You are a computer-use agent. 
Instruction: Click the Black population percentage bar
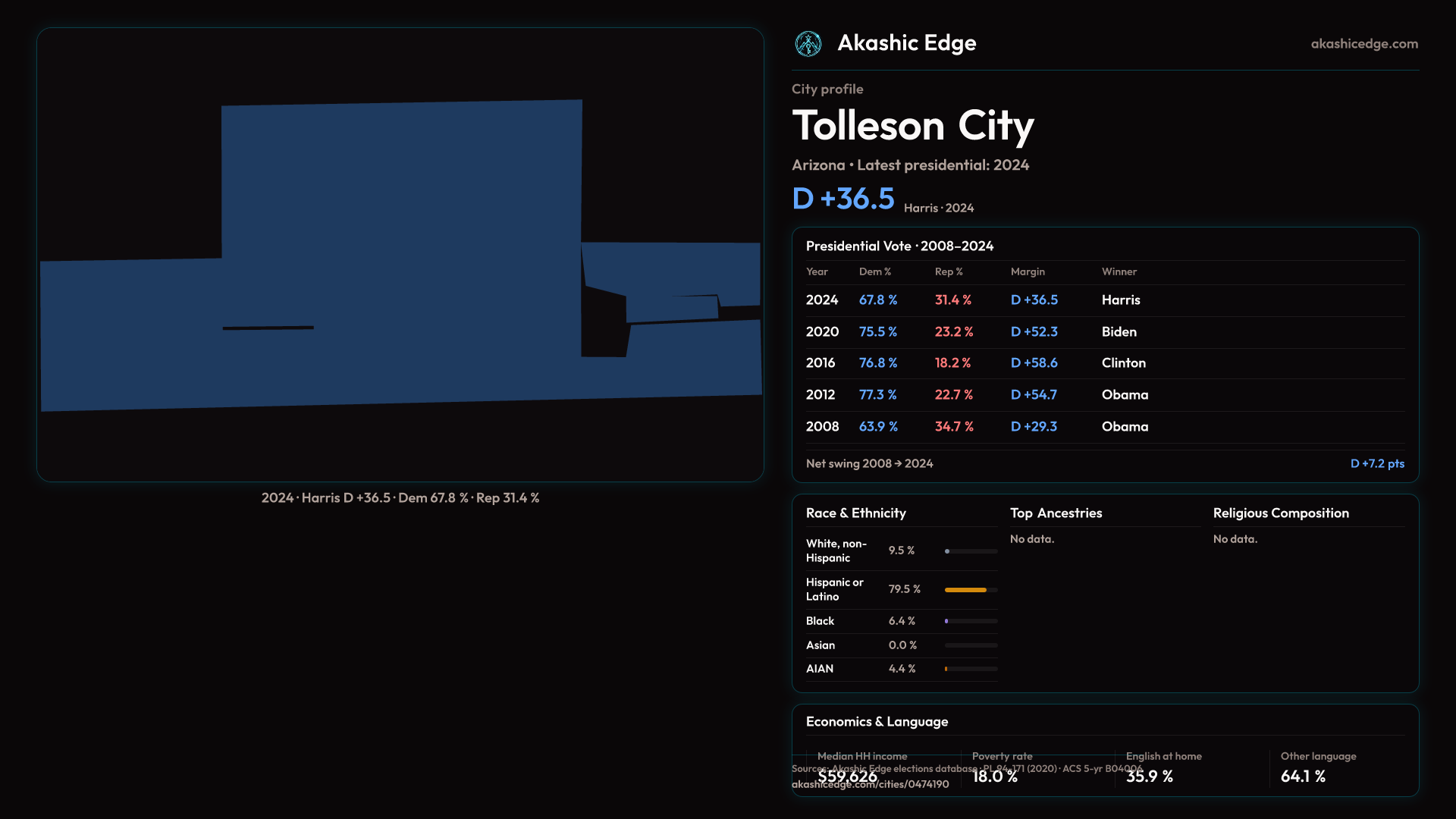tap(970, 621)
